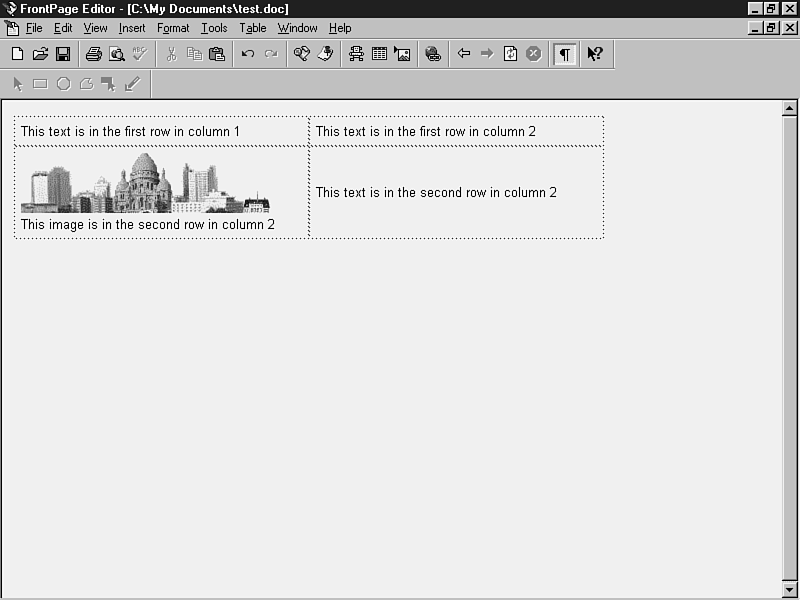This screenshot has height=600, width=800.
Task: Save the document with the floppy icon
Action: coord(63,54)
